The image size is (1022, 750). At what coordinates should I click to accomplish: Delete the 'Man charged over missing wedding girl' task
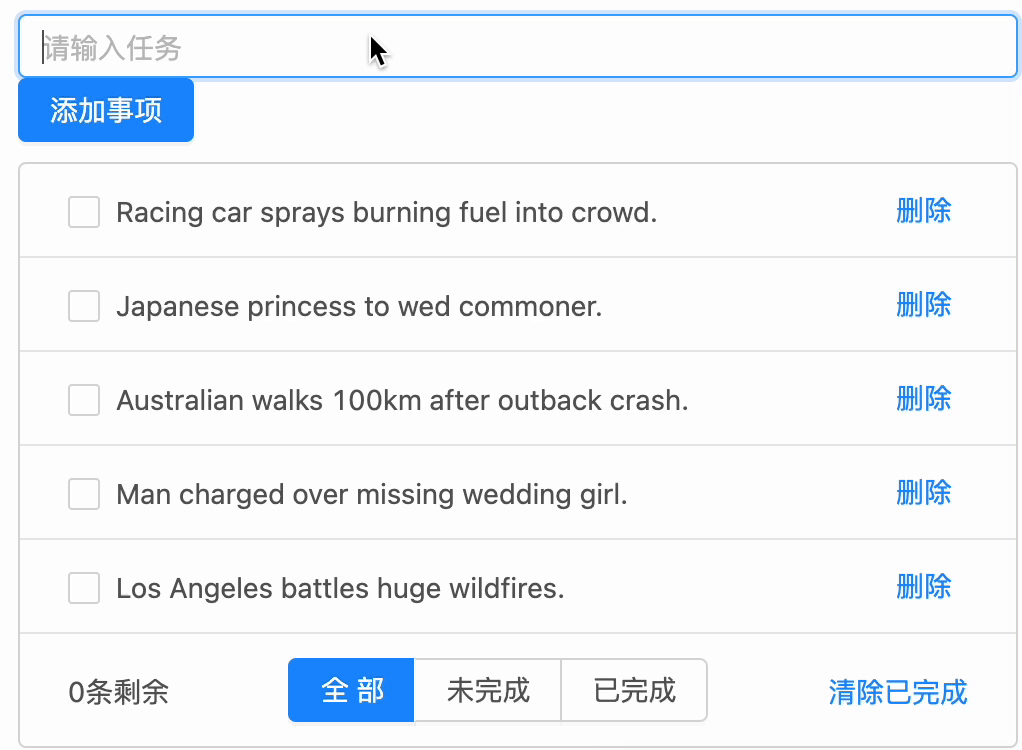[924, 493]
